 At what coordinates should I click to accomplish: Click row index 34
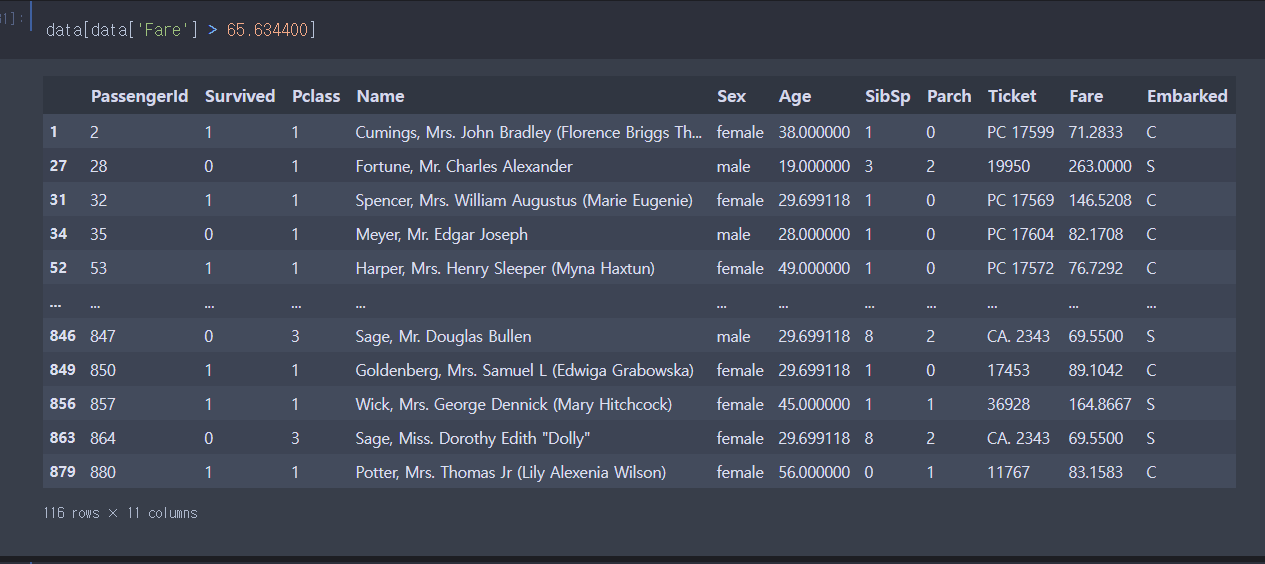pos(58,234)
